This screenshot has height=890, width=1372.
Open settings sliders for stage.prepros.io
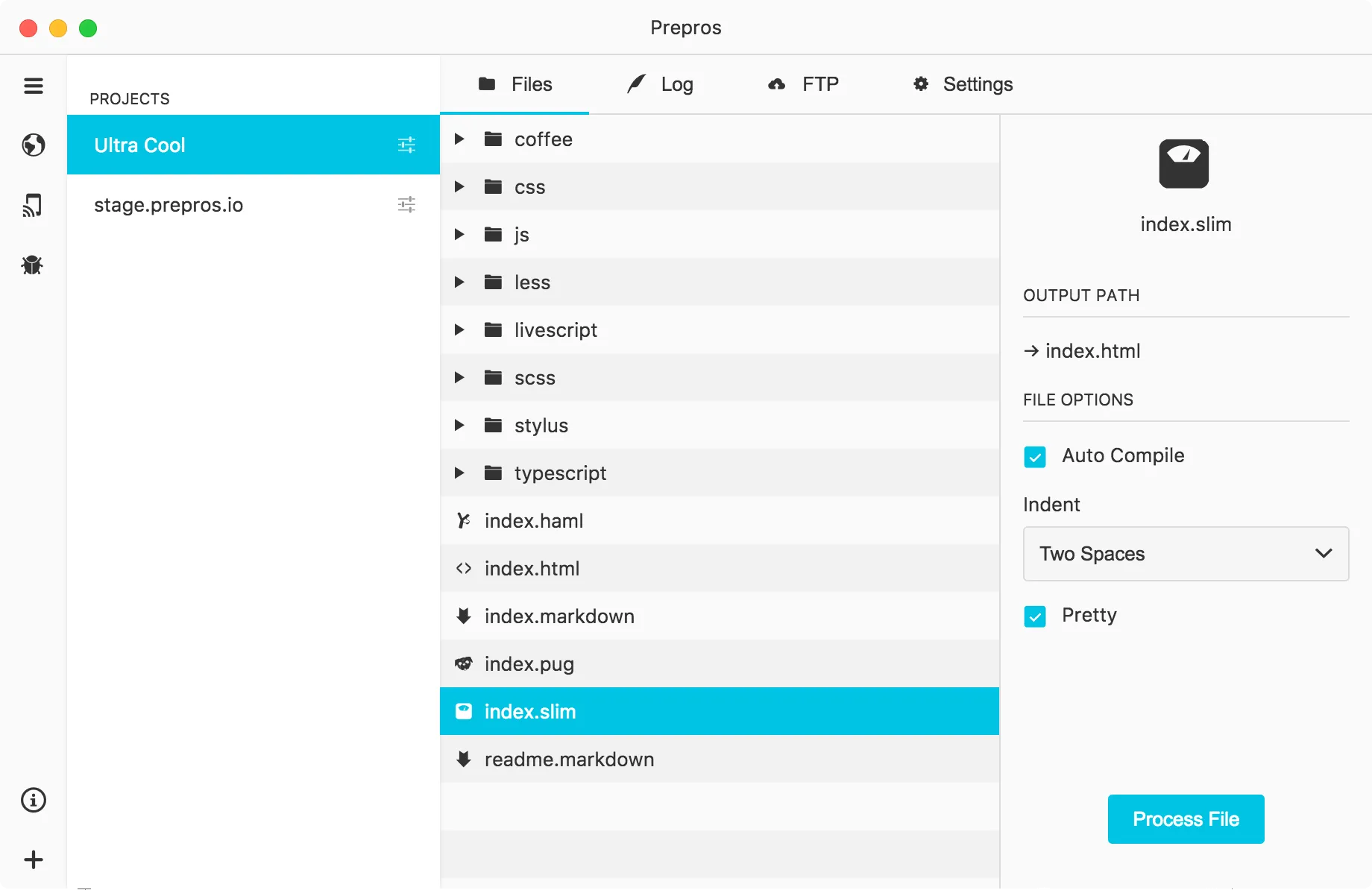407,204
